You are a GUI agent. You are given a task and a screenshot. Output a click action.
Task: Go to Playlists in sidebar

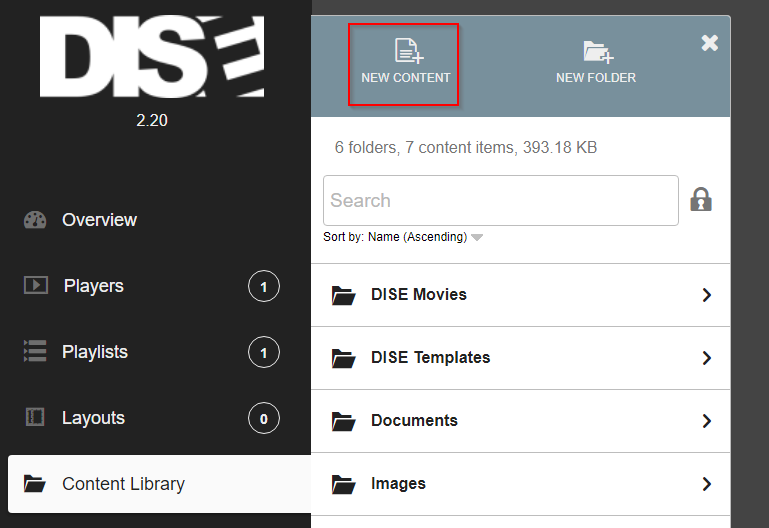(x=95, y=352)
